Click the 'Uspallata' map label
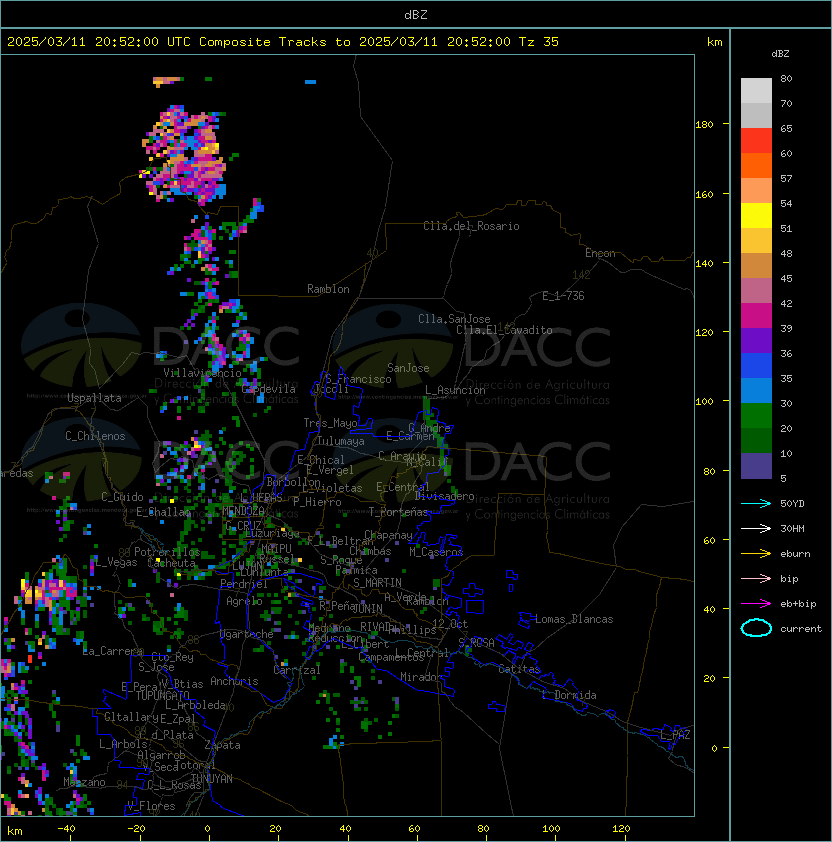 [94, 398]
